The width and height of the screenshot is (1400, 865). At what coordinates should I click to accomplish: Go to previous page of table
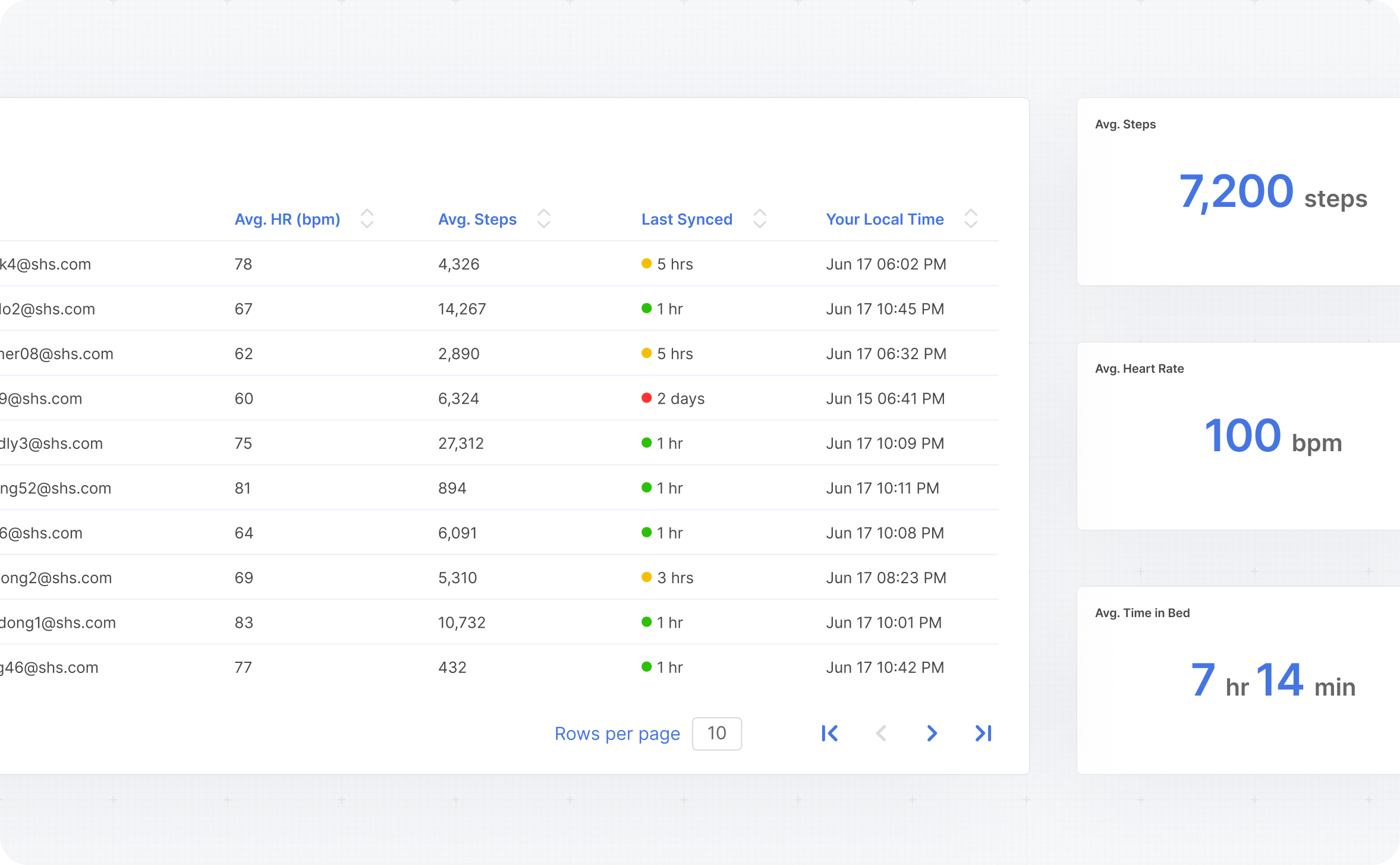point(881,733)
